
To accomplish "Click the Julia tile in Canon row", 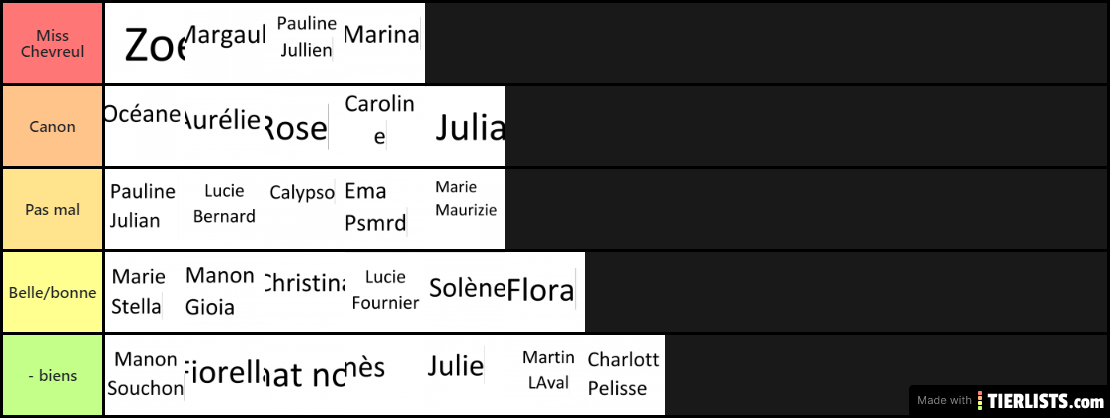I will [465, 127].
